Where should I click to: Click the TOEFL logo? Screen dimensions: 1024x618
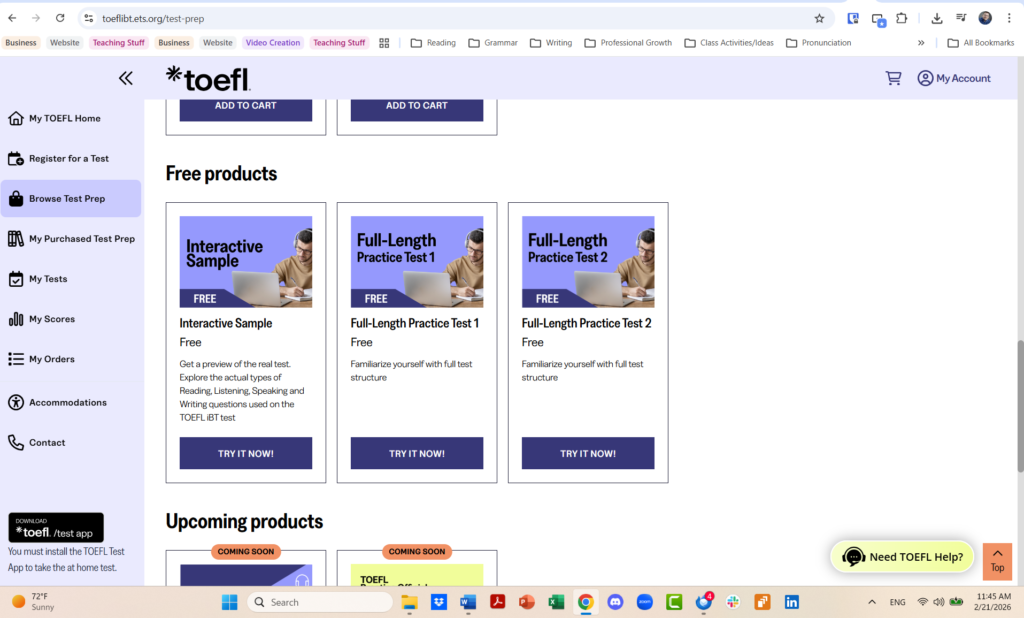click(207, 78)
